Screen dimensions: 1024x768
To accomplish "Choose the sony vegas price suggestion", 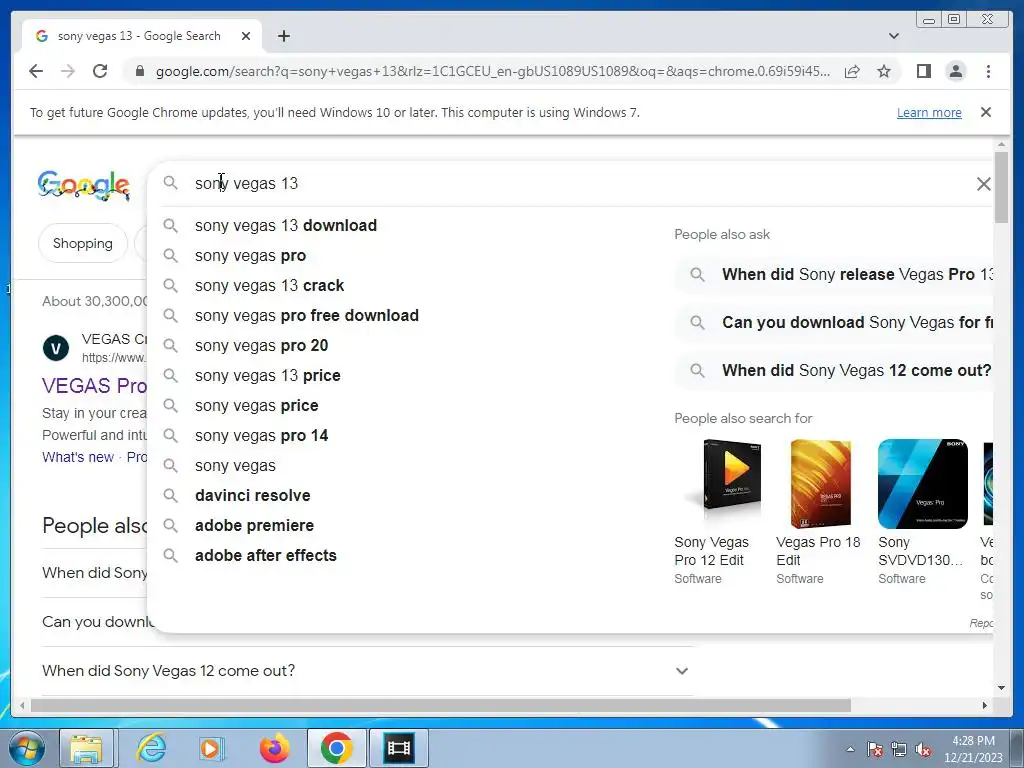I will click(257, 406).
